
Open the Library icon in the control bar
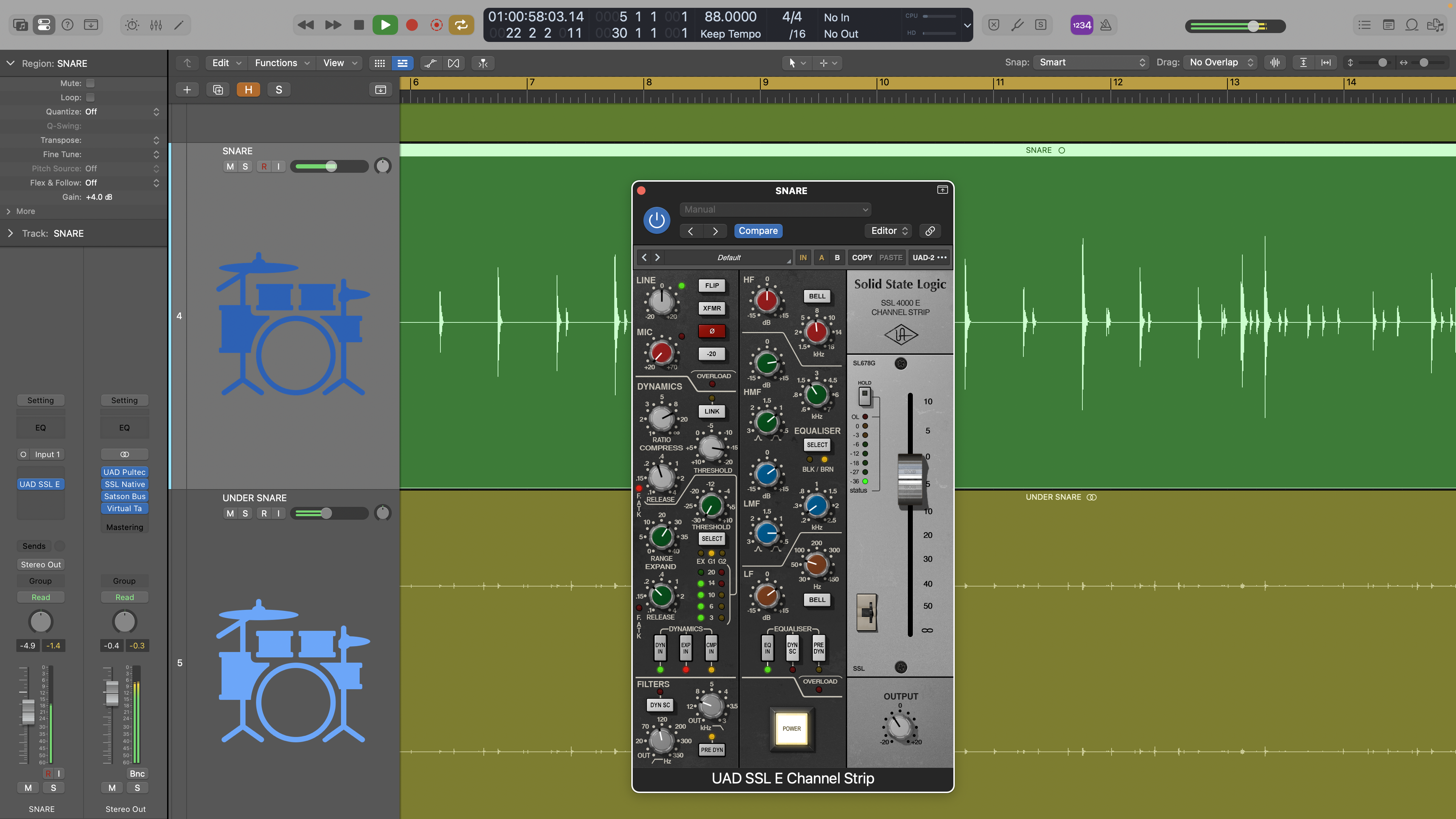(x=20, y=25)
